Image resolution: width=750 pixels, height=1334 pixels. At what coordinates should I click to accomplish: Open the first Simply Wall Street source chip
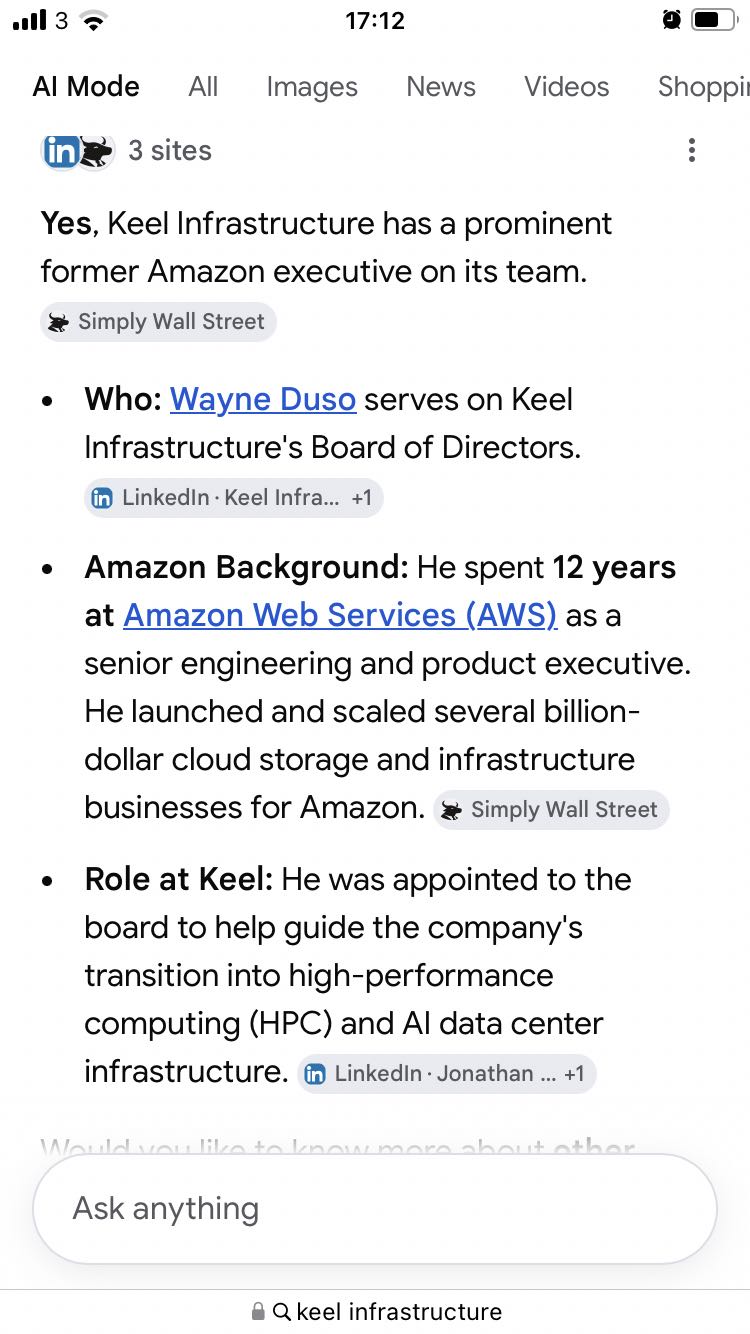pyautogui.click(x=158, y=322)
